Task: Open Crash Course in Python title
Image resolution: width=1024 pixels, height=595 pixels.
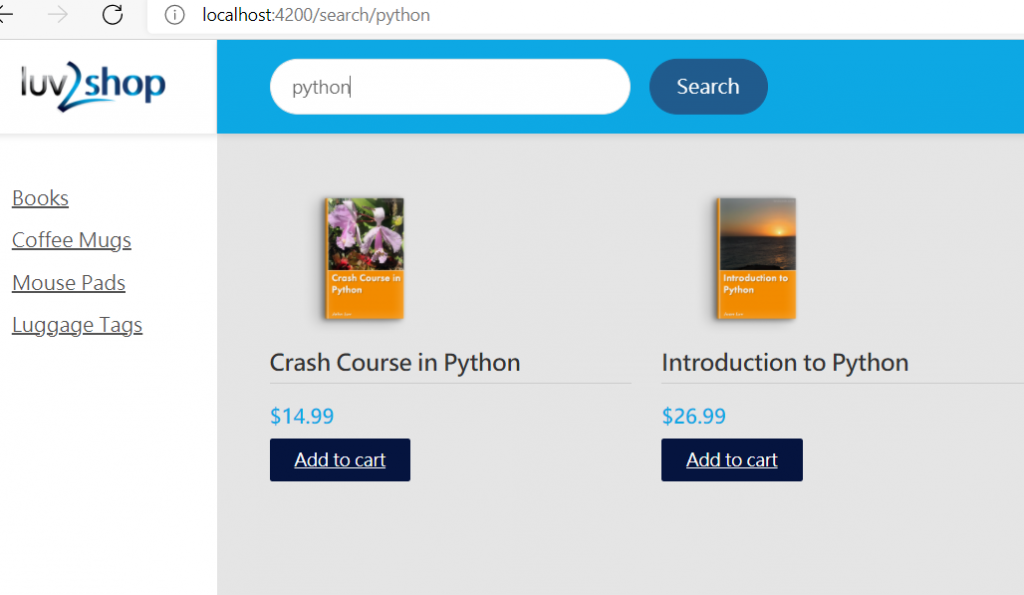Action: click(x=395, y=362)
